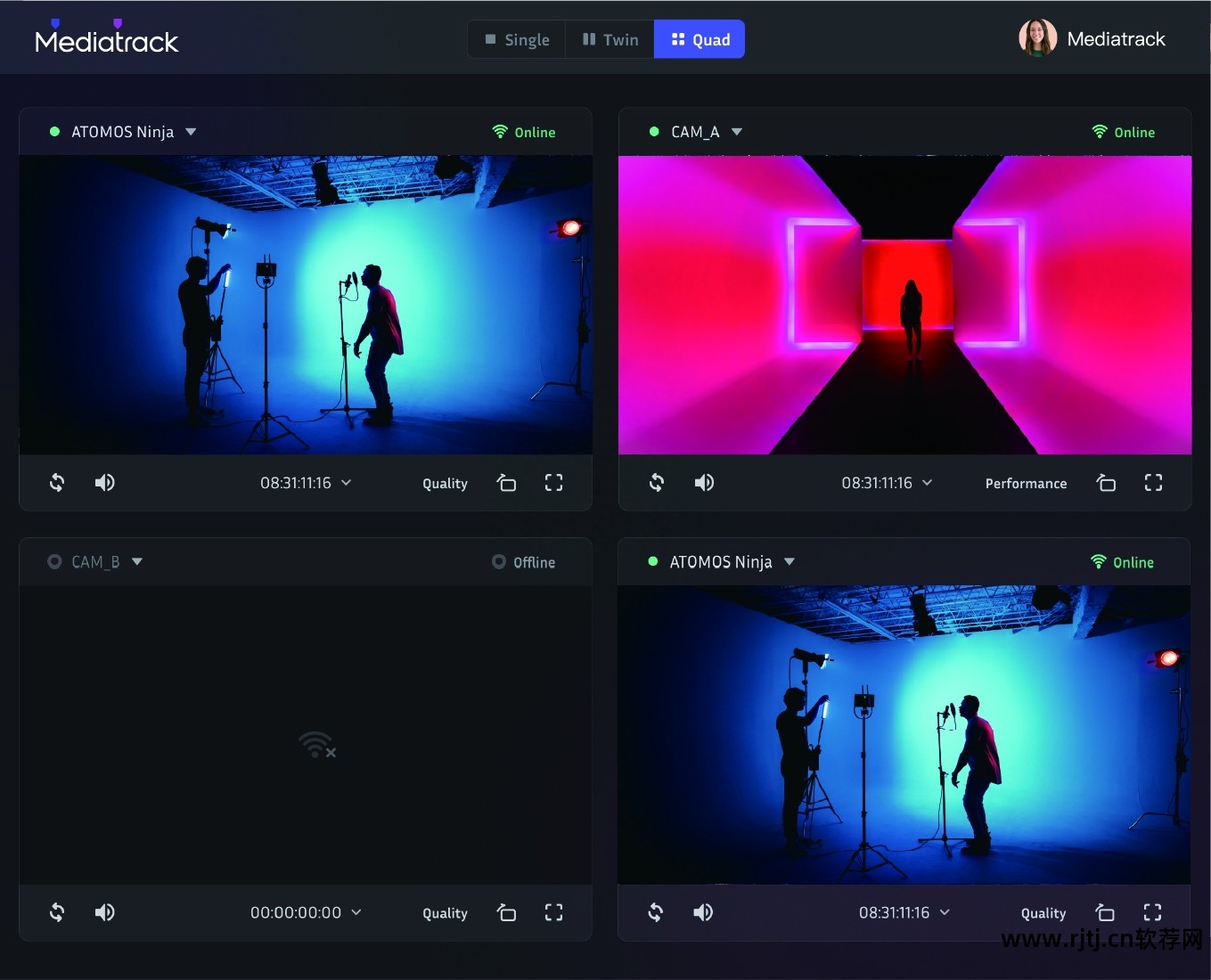Click the refresh icon under CAM_A feed
This screenshot has width=1211, height=980.
[657, 483]
